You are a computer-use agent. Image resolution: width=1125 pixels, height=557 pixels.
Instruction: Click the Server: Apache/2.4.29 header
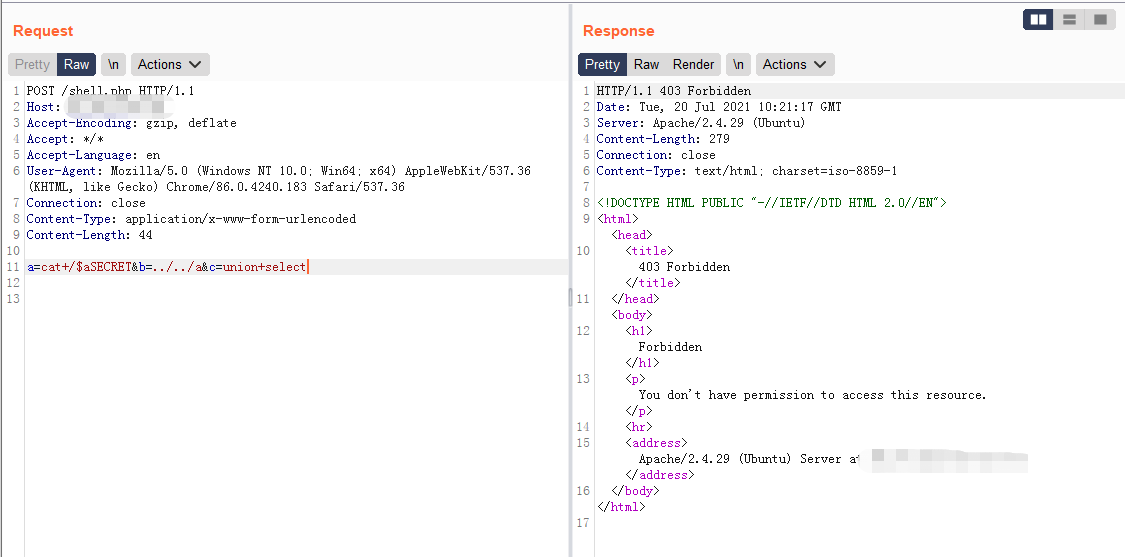[701, 123]
